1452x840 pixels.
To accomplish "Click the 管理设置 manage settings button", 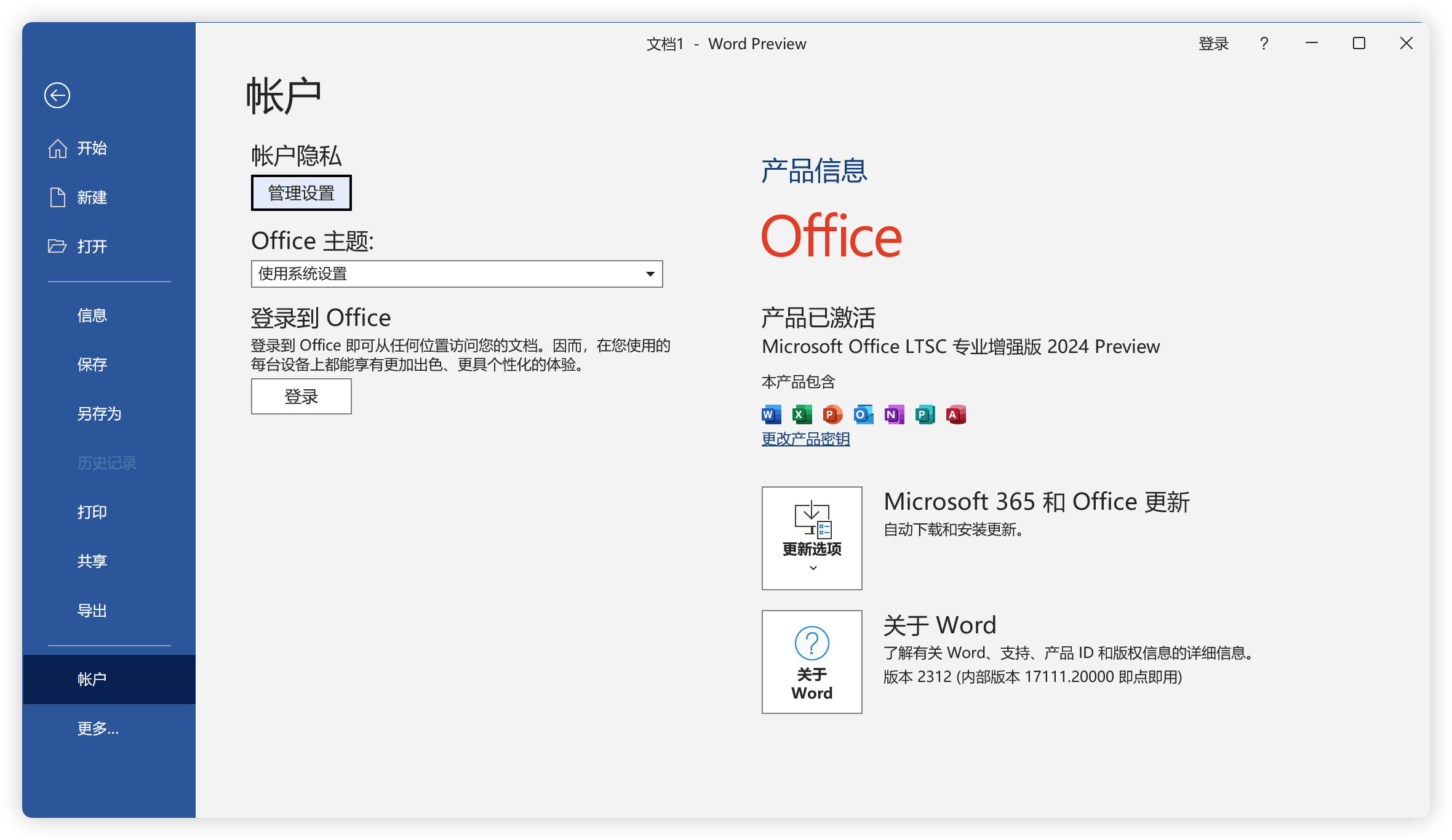I will pos(301,193).
